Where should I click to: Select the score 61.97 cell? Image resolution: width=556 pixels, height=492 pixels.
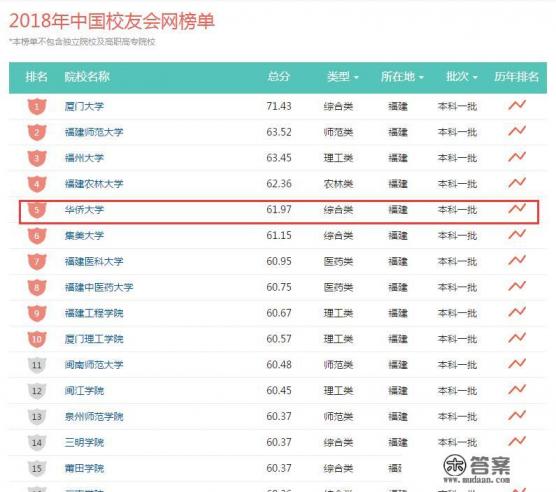[x=279, y=210]
